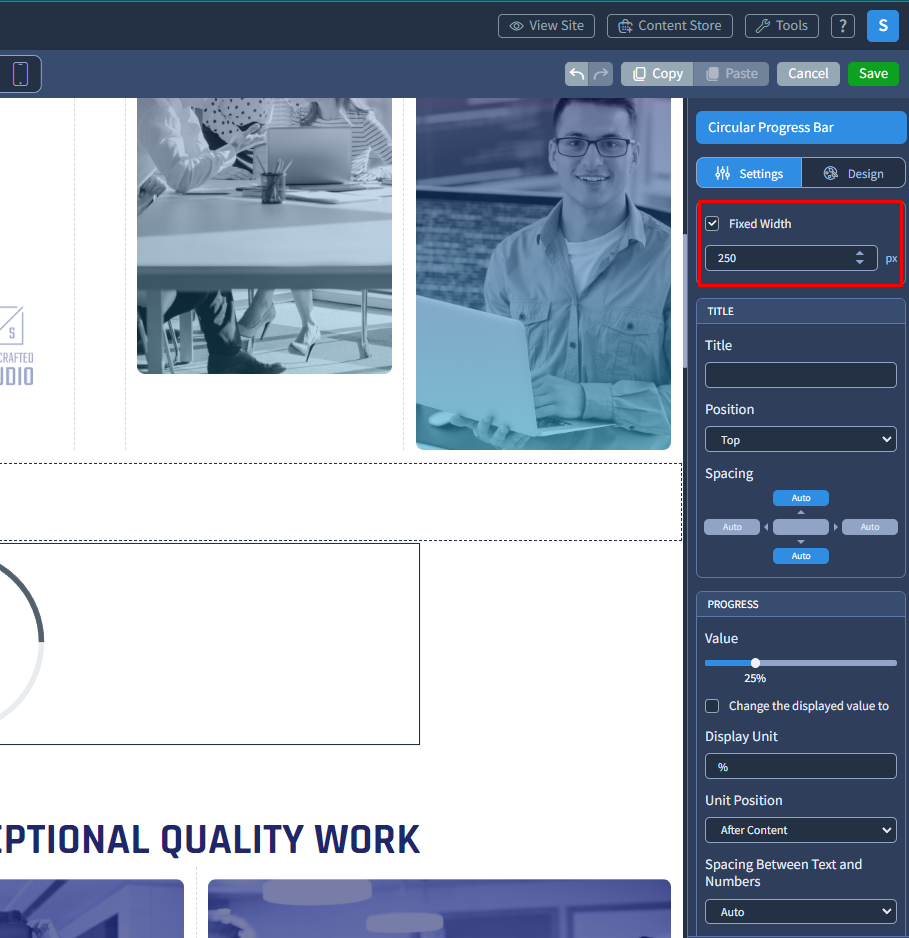Click the Value slider handle at 25%
This screenshot has width=909, height=938.
tap(755, 663)
